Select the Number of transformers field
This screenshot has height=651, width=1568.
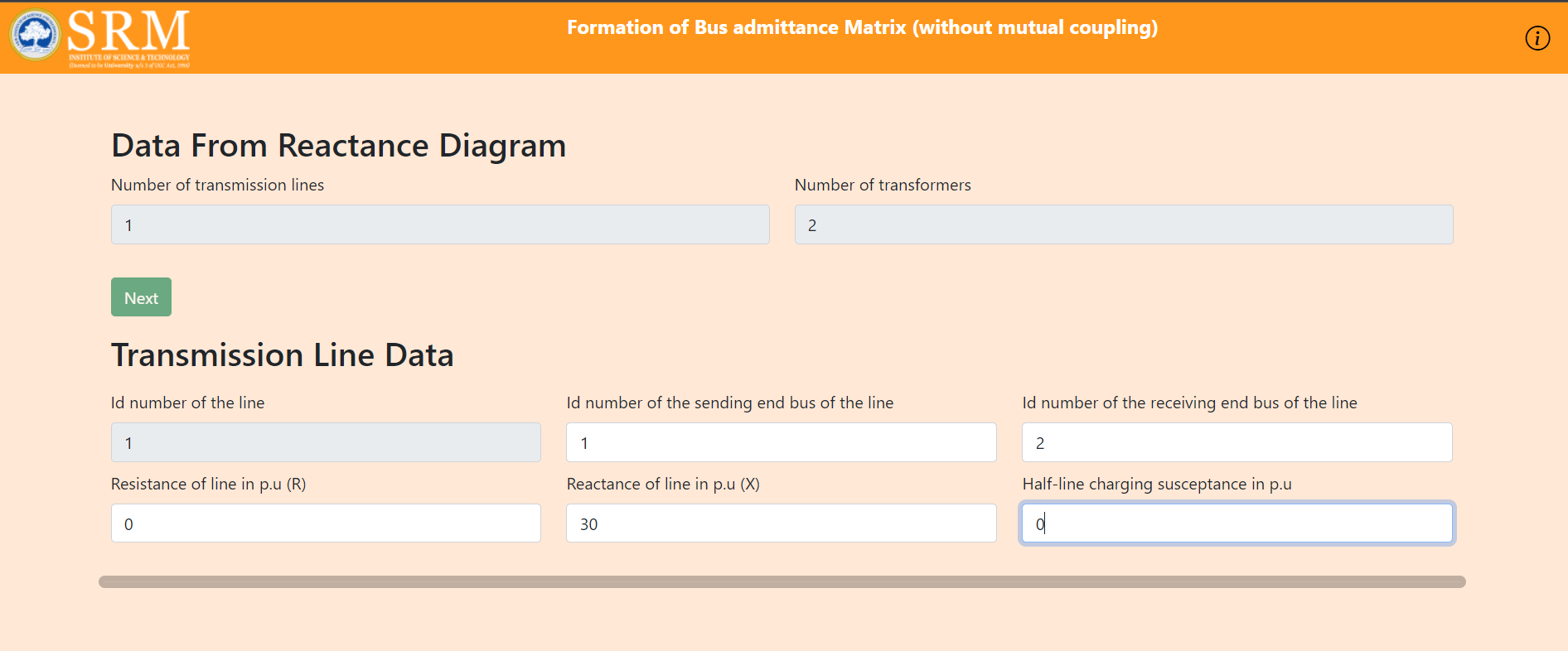pos(1124,224)
